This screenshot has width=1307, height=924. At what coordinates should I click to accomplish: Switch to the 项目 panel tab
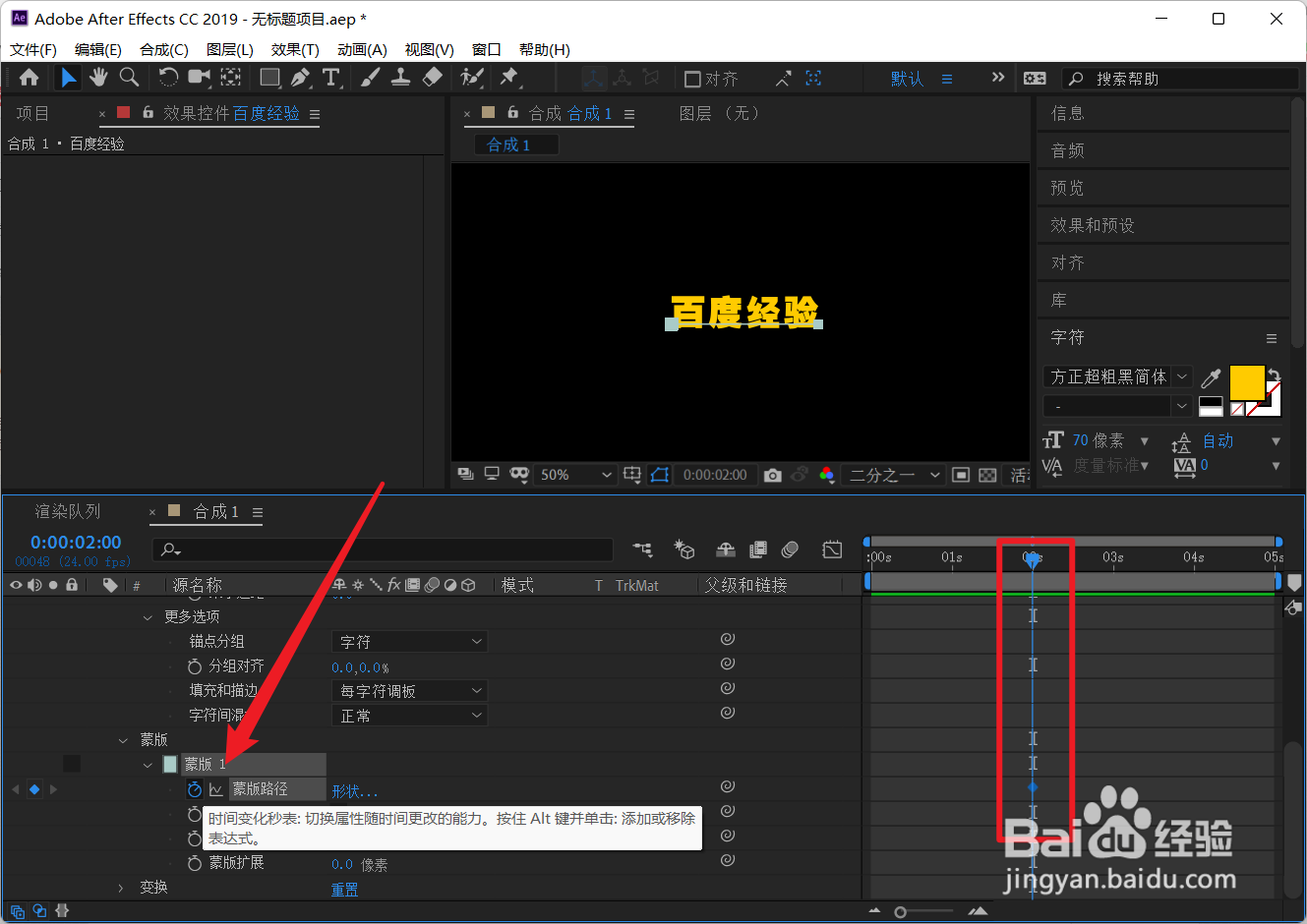(32, 113)
